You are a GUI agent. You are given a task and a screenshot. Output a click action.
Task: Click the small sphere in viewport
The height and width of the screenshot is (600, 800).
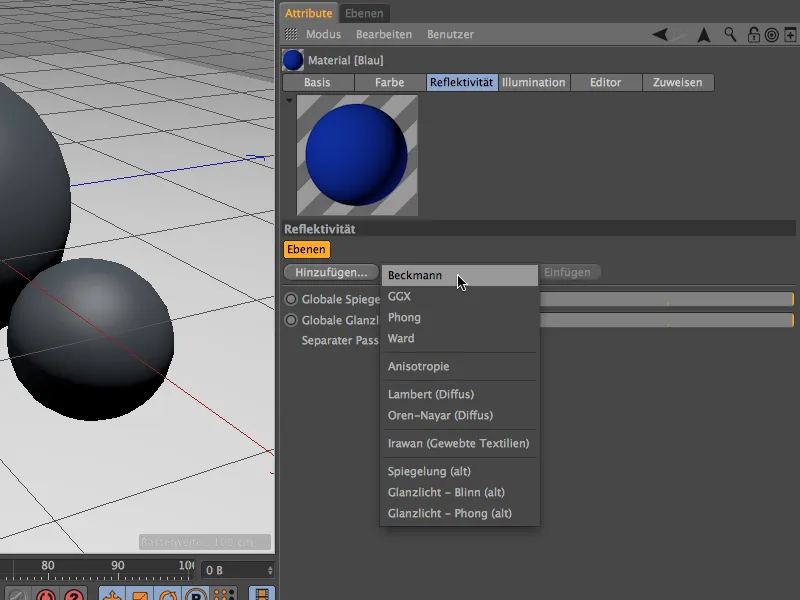[x=91, y=339]
